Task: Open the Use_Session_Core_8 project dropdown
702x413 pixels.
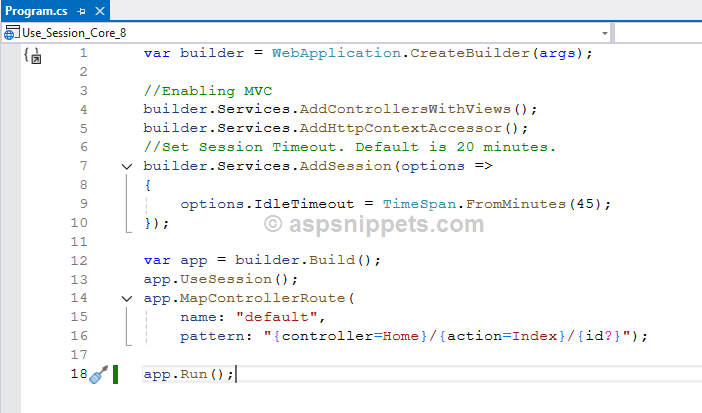Action: (x=605, y=33)
